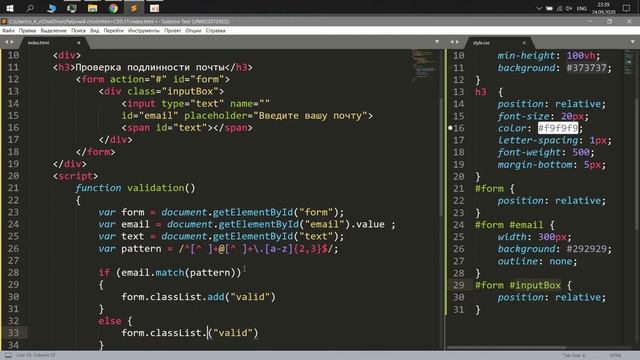
Task: Open the Перейти menu
Action: (x=113, y=31)
